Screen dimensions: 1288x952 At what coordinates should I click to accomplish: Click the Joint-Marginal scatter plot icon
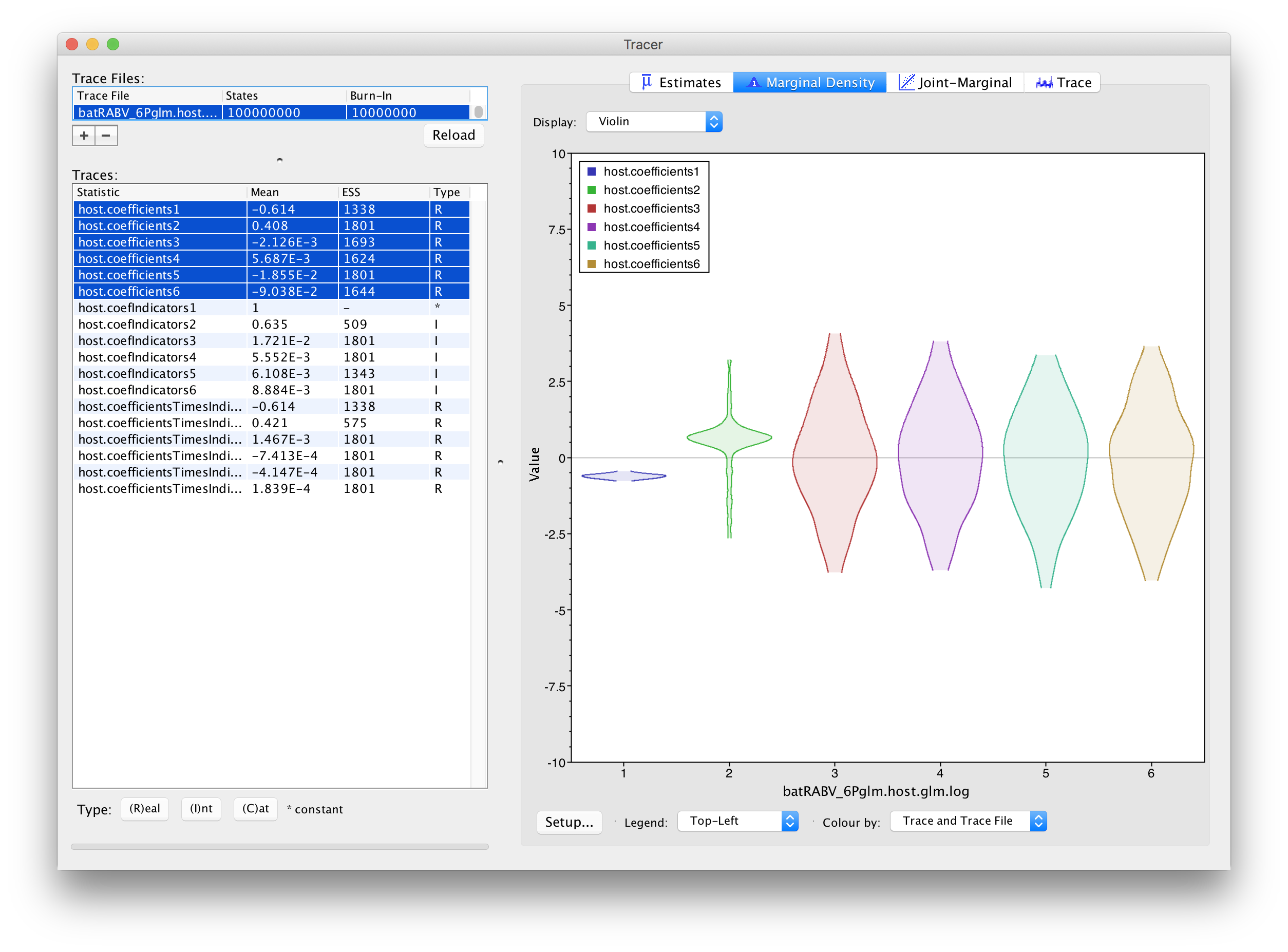pos(906,82)
